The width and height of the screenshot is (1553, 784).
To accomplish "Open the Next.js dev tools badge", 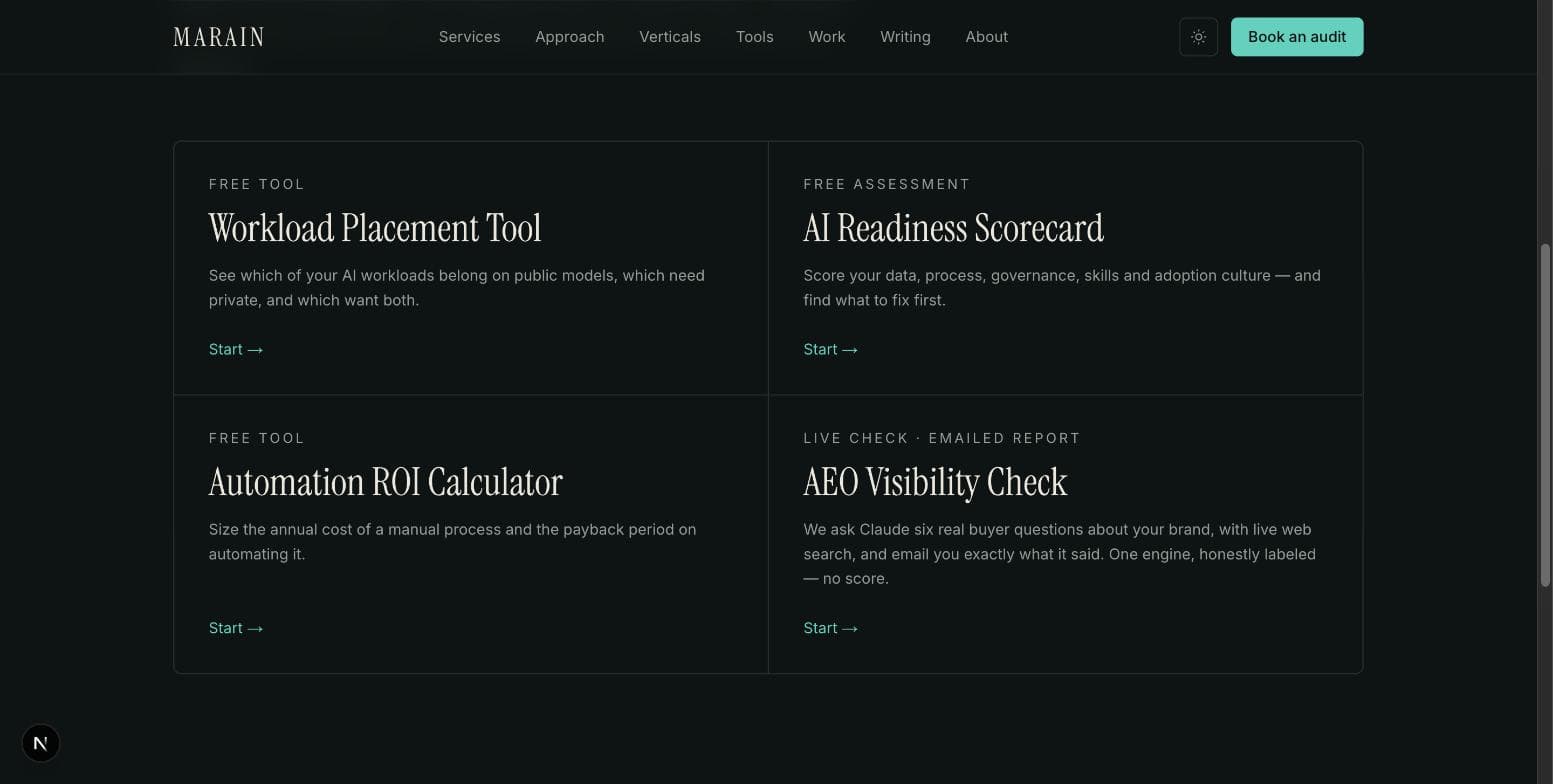I will click(41, 743).
